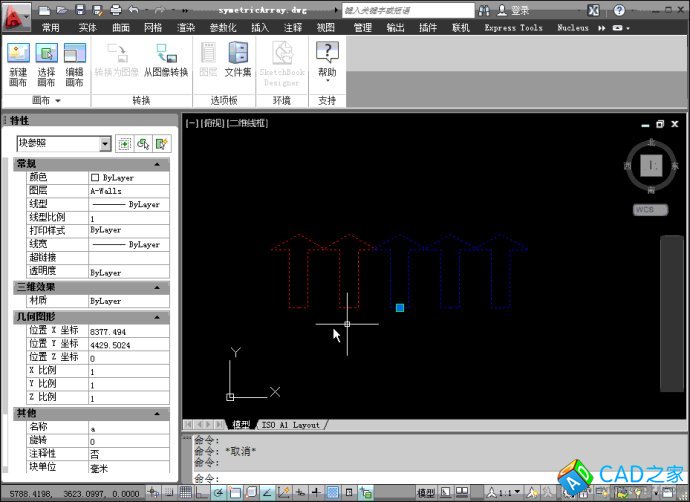Screen dimensions: 690x502
Task: Click the 编辑画布 (Edit Canvas) icon
Action: click(x=74, y=53)
